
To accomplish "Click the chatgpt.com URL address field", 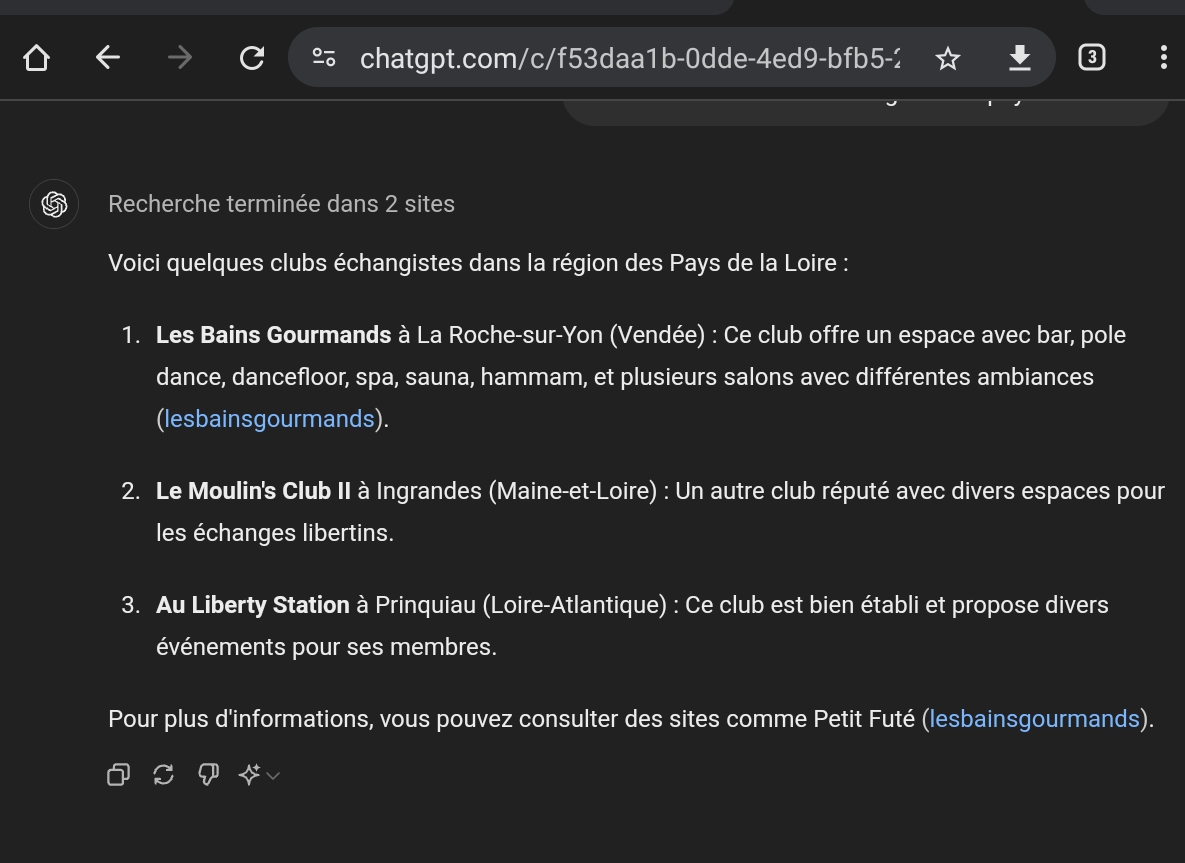I will tap(629, 58).
